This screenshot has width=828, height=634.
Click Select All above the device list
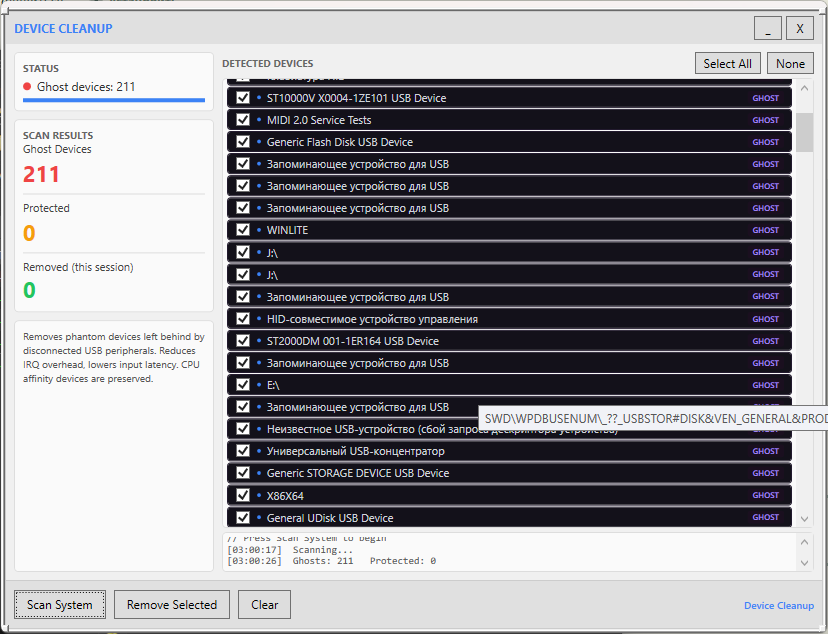click(x=727, y=64)
